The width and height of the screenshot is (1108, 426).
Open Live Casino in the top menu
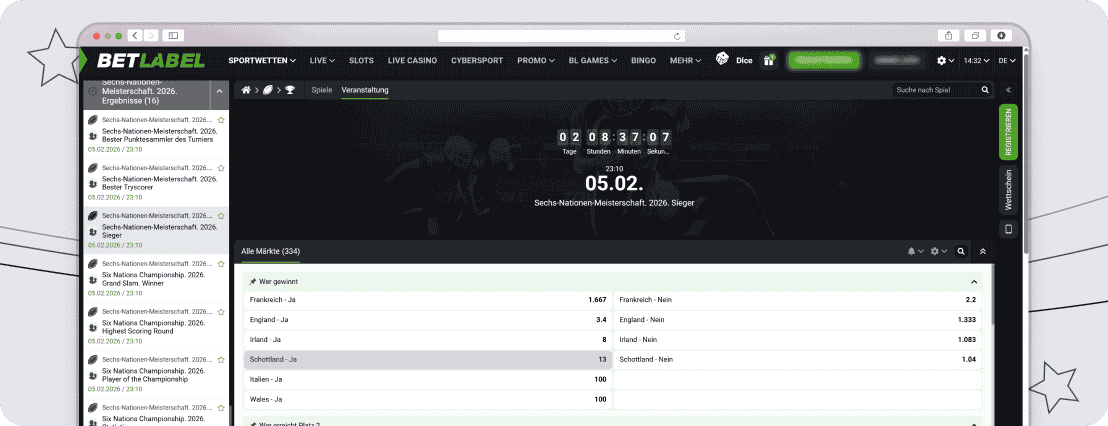tap(412, 60)
